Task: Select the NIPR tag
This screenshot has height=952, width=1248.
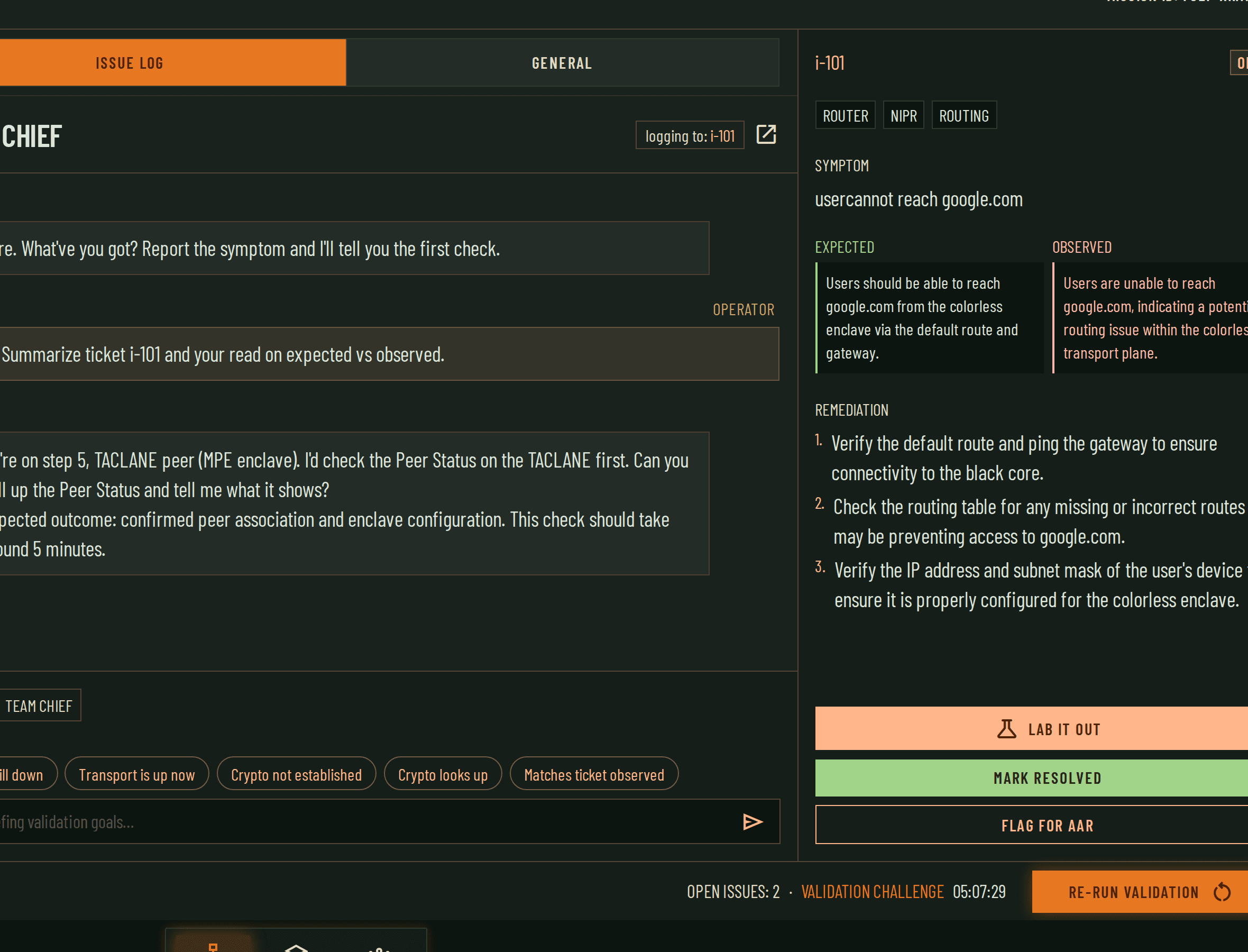Action: pos(903,116)
